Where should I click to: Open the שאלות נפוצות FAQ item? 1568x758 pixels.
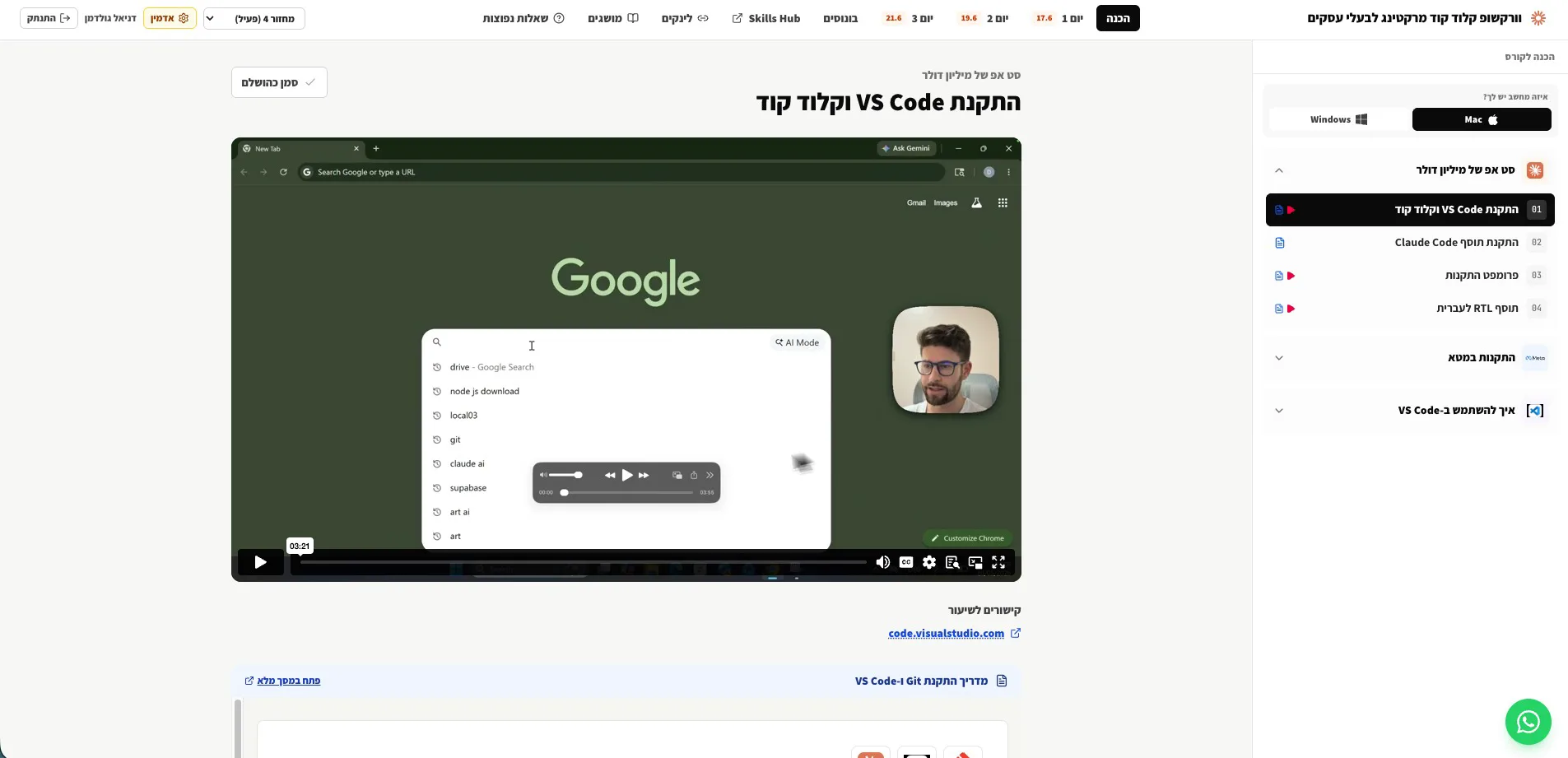(523, 18)
